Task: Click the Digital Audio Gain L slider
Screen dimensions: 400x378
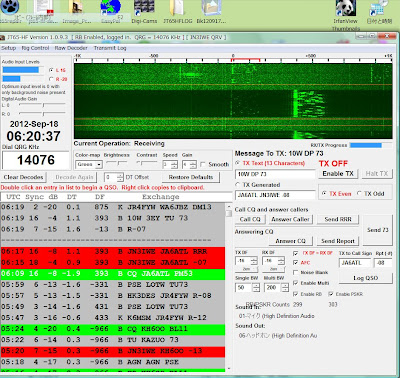Action: (42, 105)
